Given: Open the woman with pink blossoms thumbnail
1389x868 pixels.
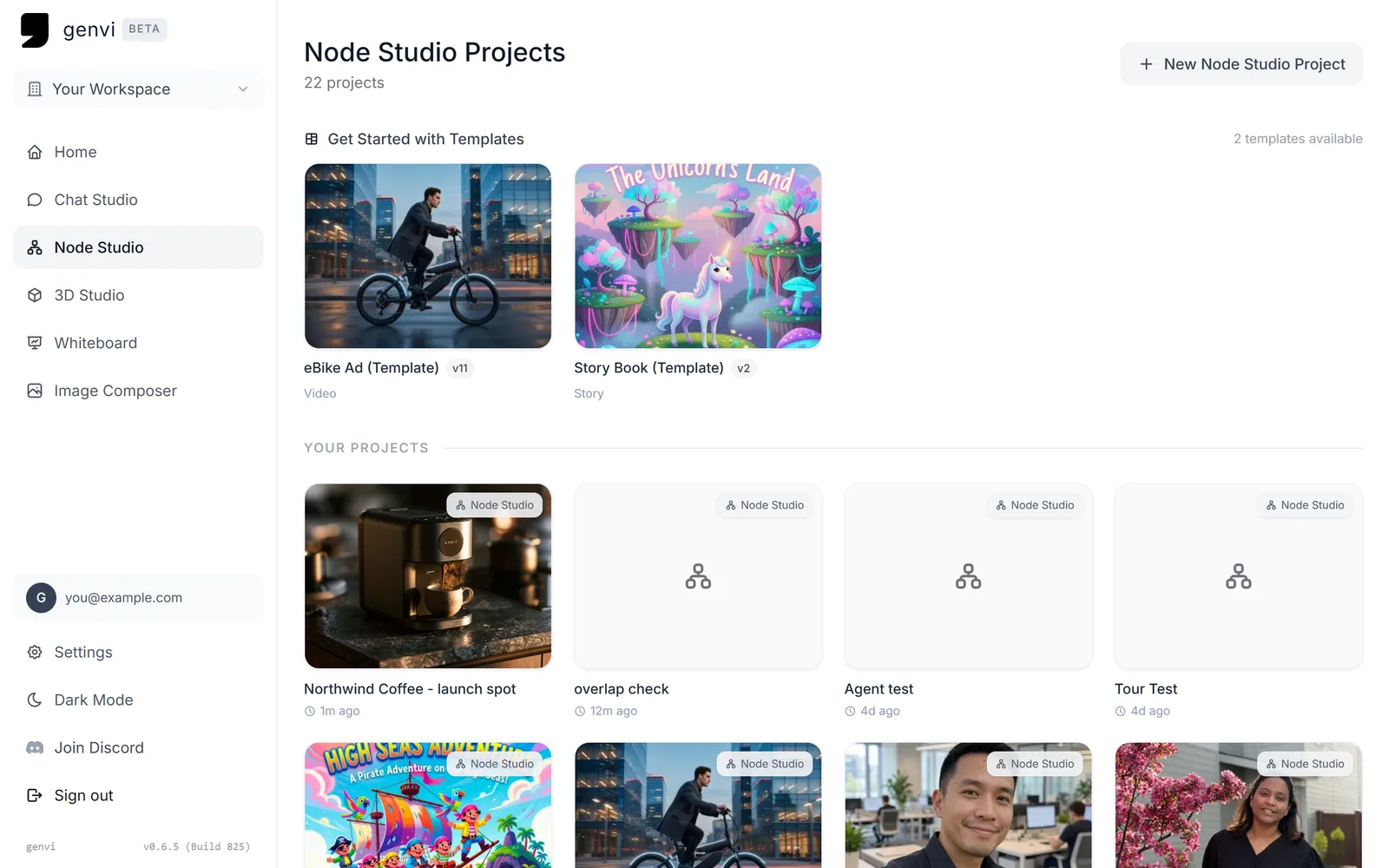Looking at the screenshot, I should pos(1239,806).
